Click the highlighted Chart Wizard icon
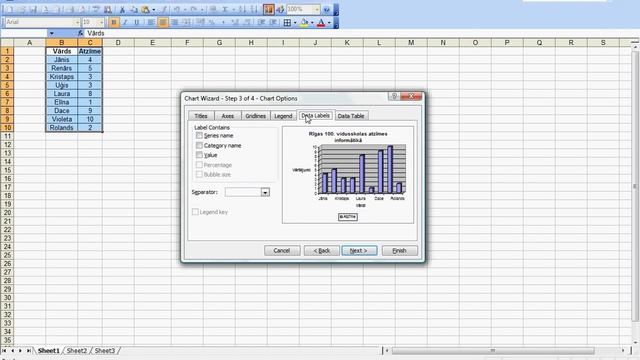The width and height of the screenshot is (640, 360). click(x=269, y=9)
